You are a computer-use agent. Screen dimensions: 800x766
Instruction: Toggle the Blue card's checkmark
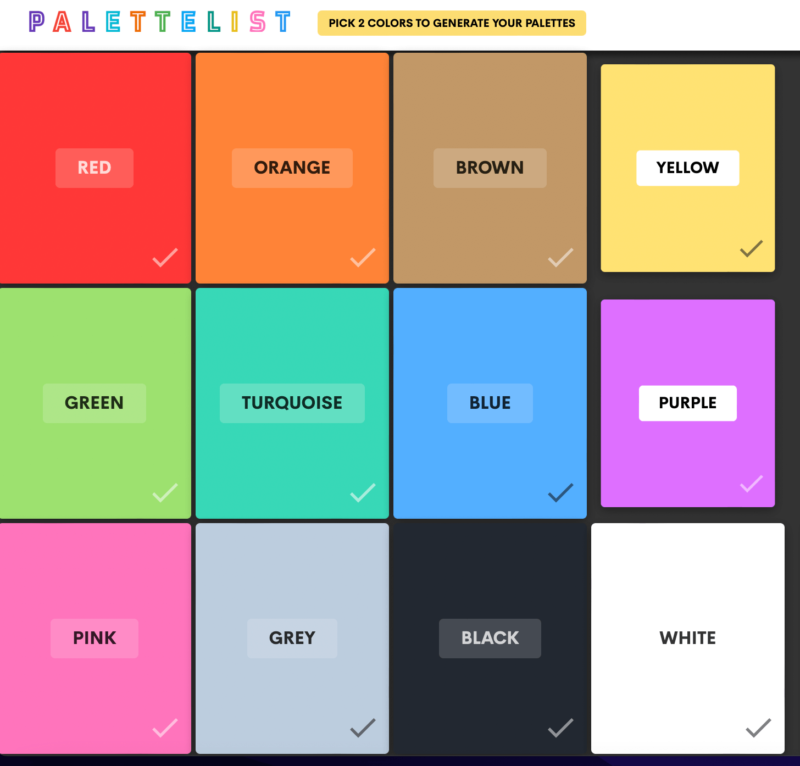click(561, 492)
